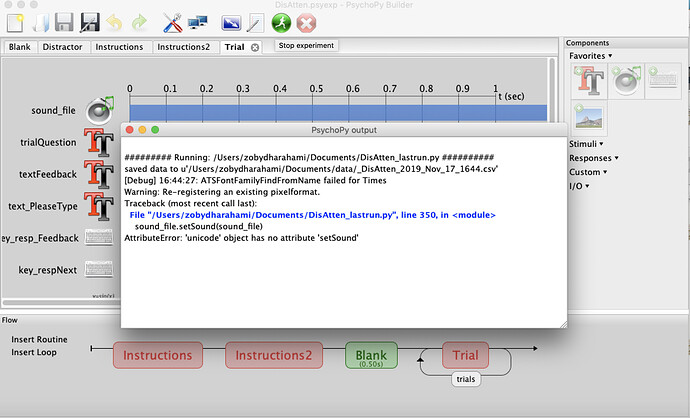Switch to the Instructions routine tab
690x418 pixels.
click(119, 47)
